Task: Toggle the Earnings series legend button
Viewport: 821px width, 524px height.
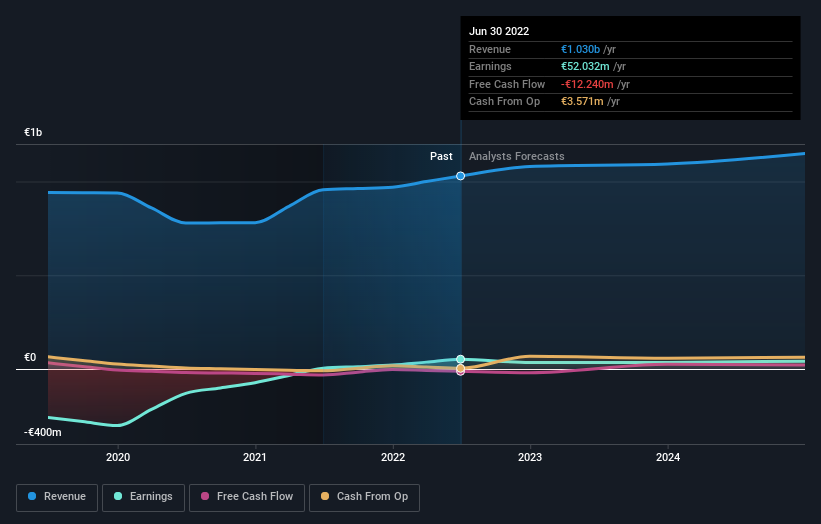Action: (143, 497)
